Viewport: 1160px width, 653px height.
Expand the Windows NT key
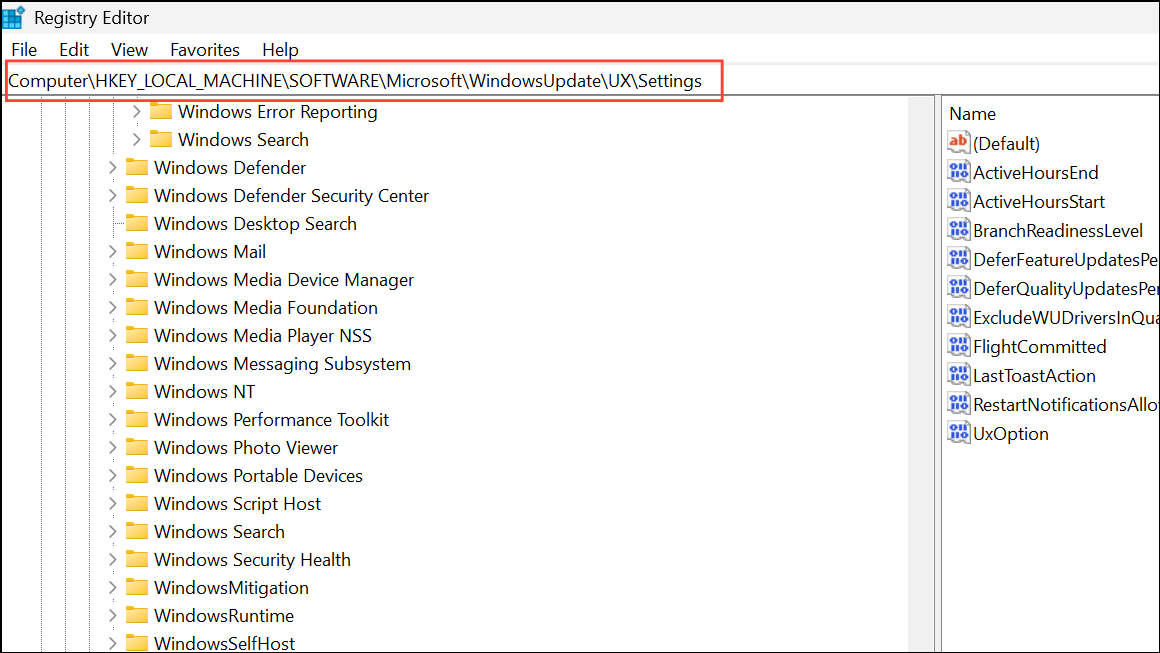point(112,392)
